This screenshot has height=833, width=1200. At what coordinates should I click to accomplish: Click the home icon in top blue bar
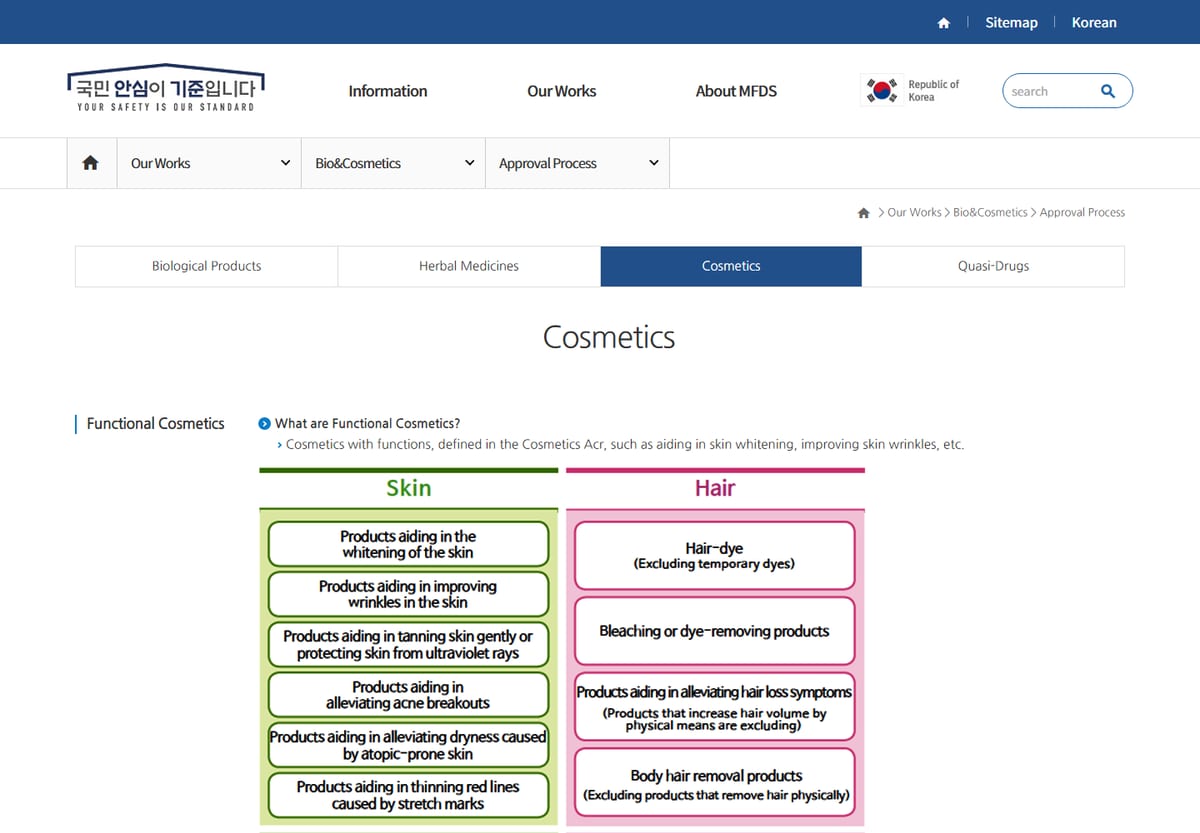coord(943,23)
